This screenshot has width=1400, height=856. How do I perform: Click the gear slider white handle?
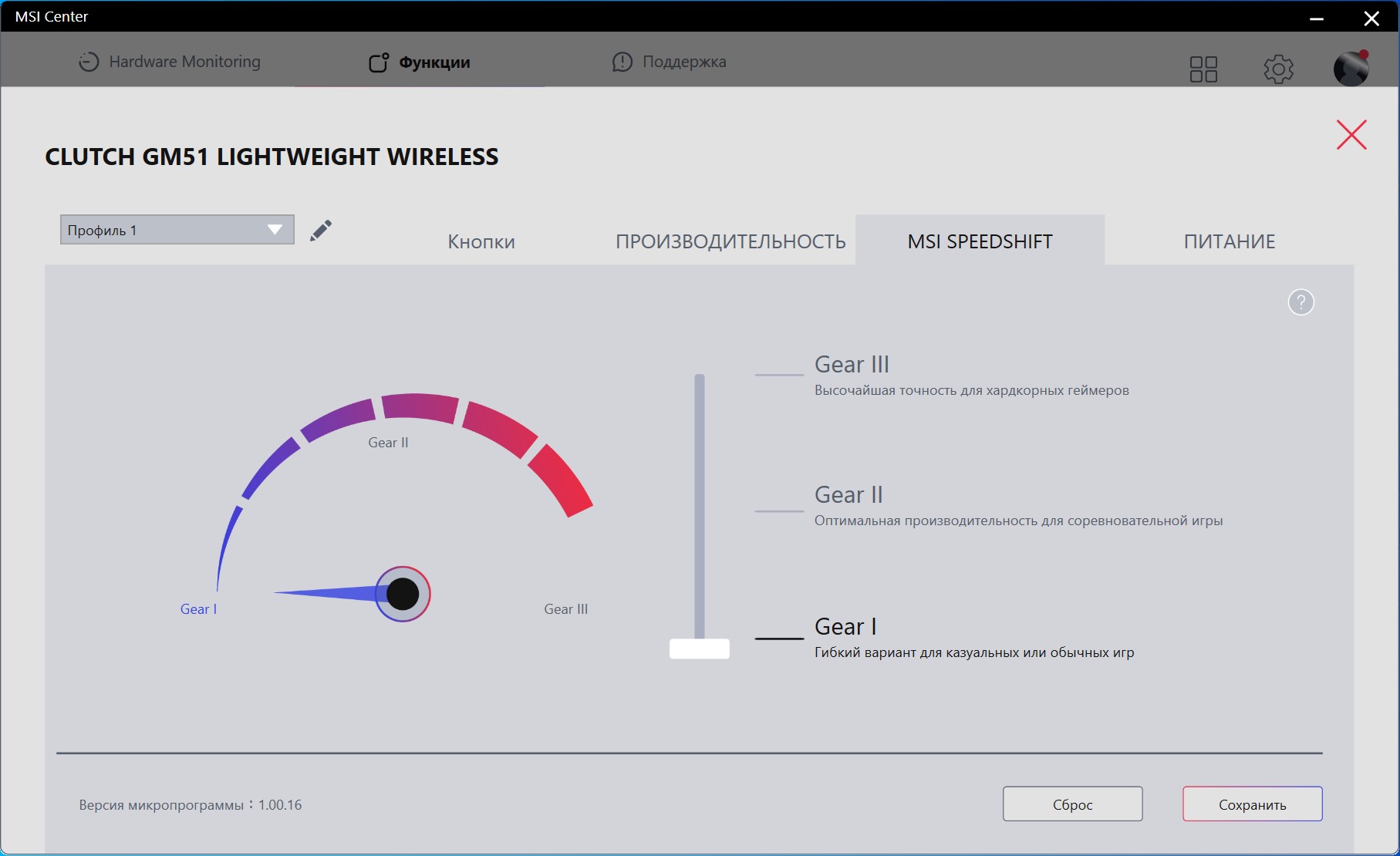pos(700,649)
